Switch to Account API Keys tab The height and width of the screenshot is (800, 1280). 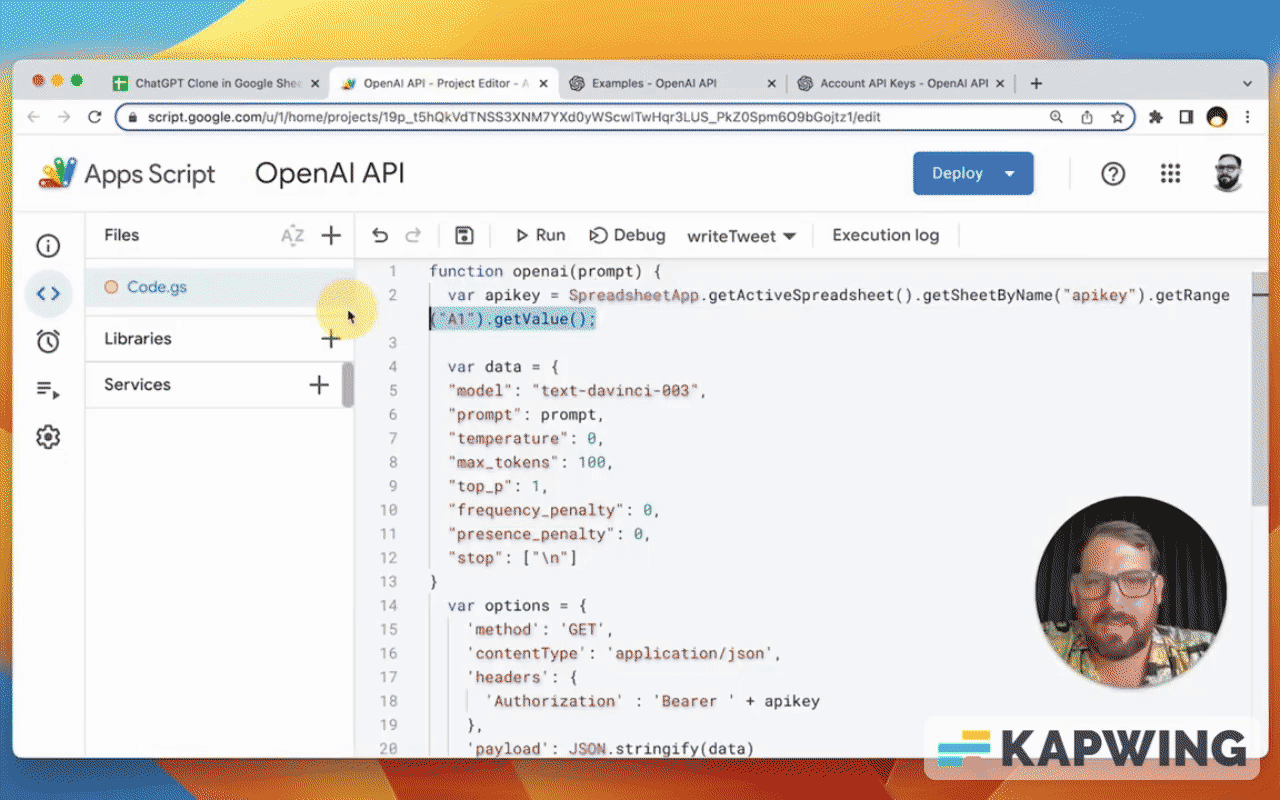click(900, 84)
